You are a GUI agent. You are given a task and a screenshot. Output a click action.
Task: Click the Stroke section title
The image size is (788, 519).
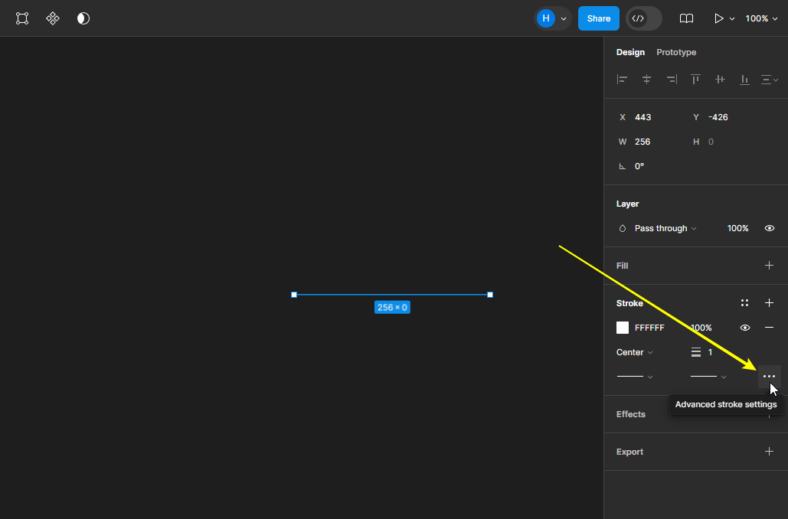pos(629,303)
